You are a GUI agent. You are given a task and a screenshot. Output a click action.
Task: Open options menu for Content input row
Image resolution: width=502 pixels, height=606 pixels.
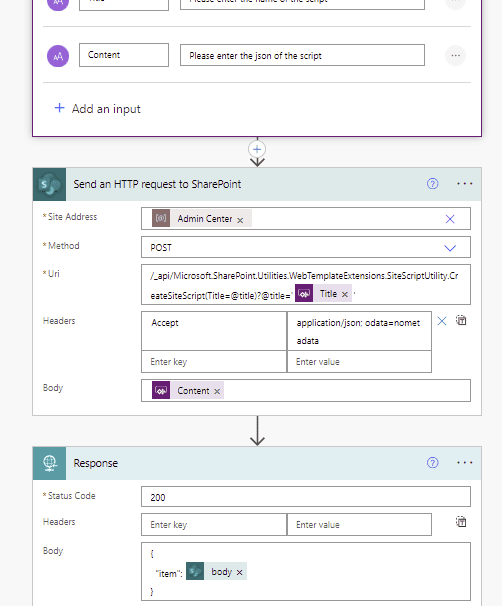456,56
